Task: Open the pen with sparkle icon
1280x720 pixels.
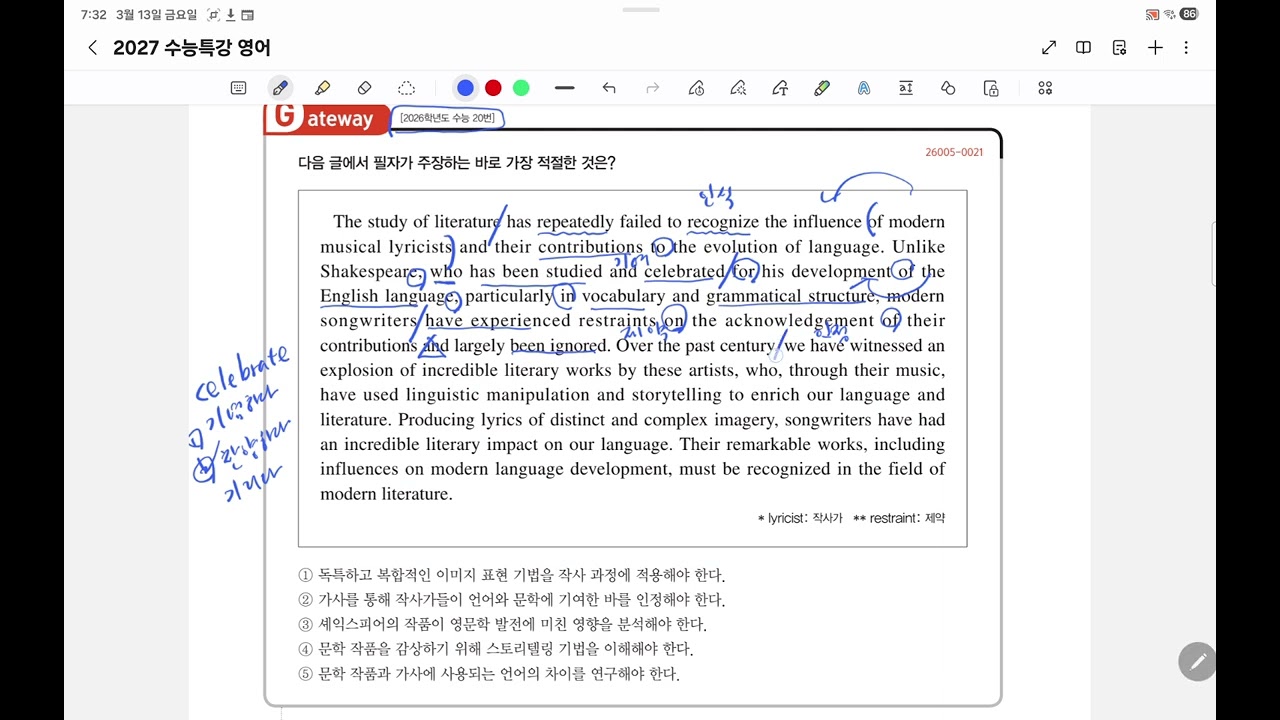Action: tap(738, 88)
